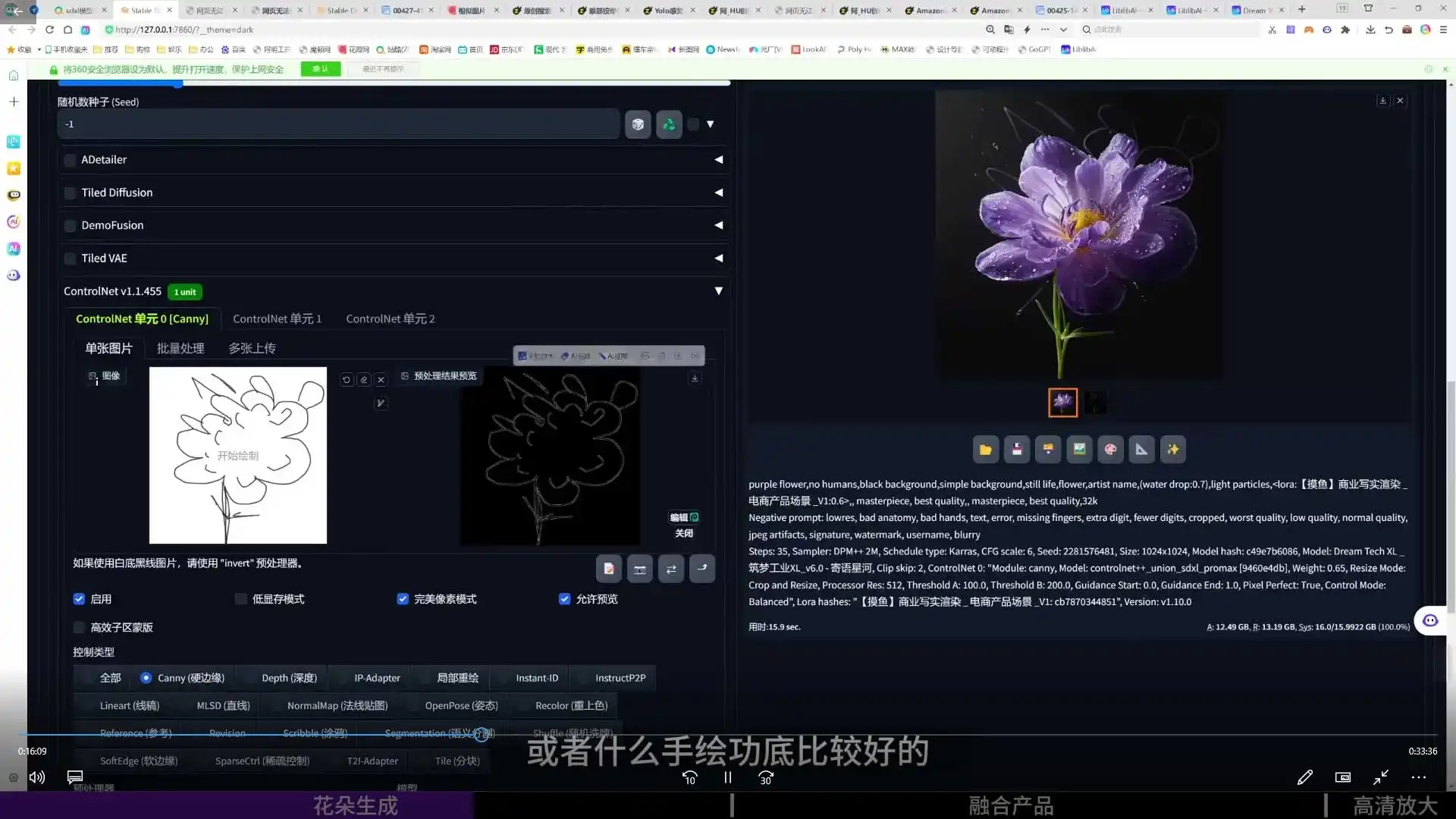
Task: Uncheck 完美像素模式
Action: pos(403,599)
